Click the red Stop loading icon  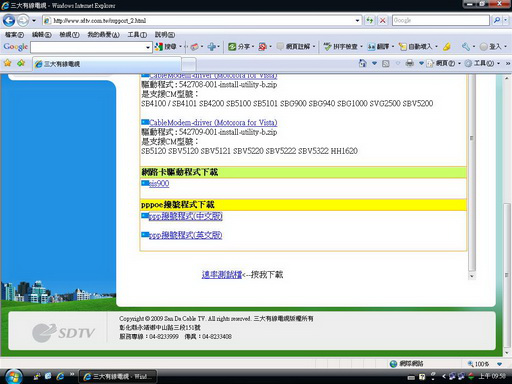pos(383,21)
